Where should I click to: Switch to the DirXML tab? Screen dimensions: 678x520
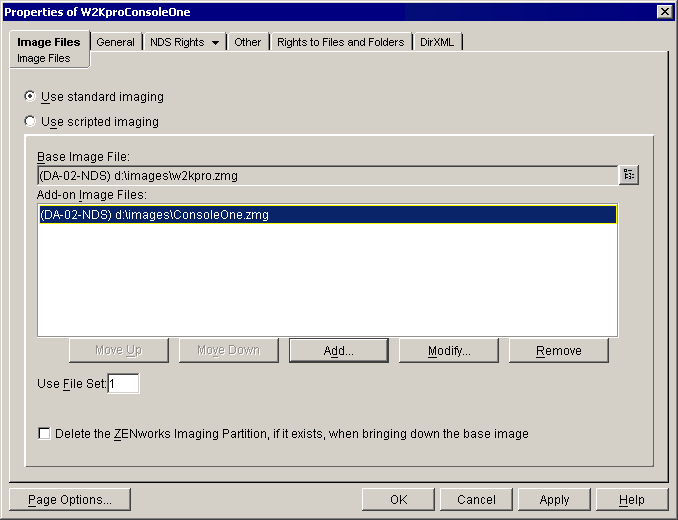tap(437, 42)
